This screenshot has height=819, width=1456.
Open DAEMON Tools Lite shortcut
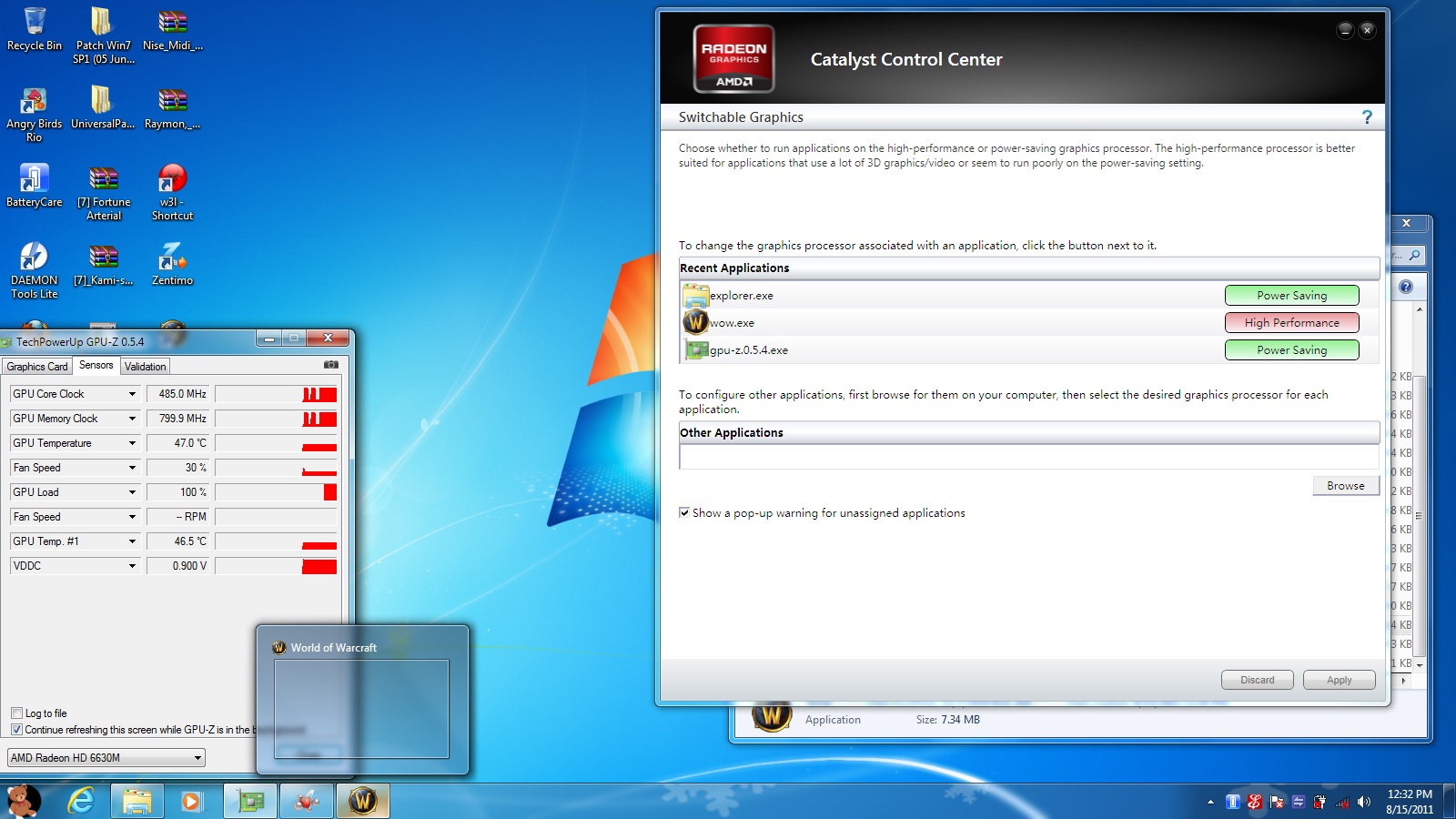[x=35, y=271]
